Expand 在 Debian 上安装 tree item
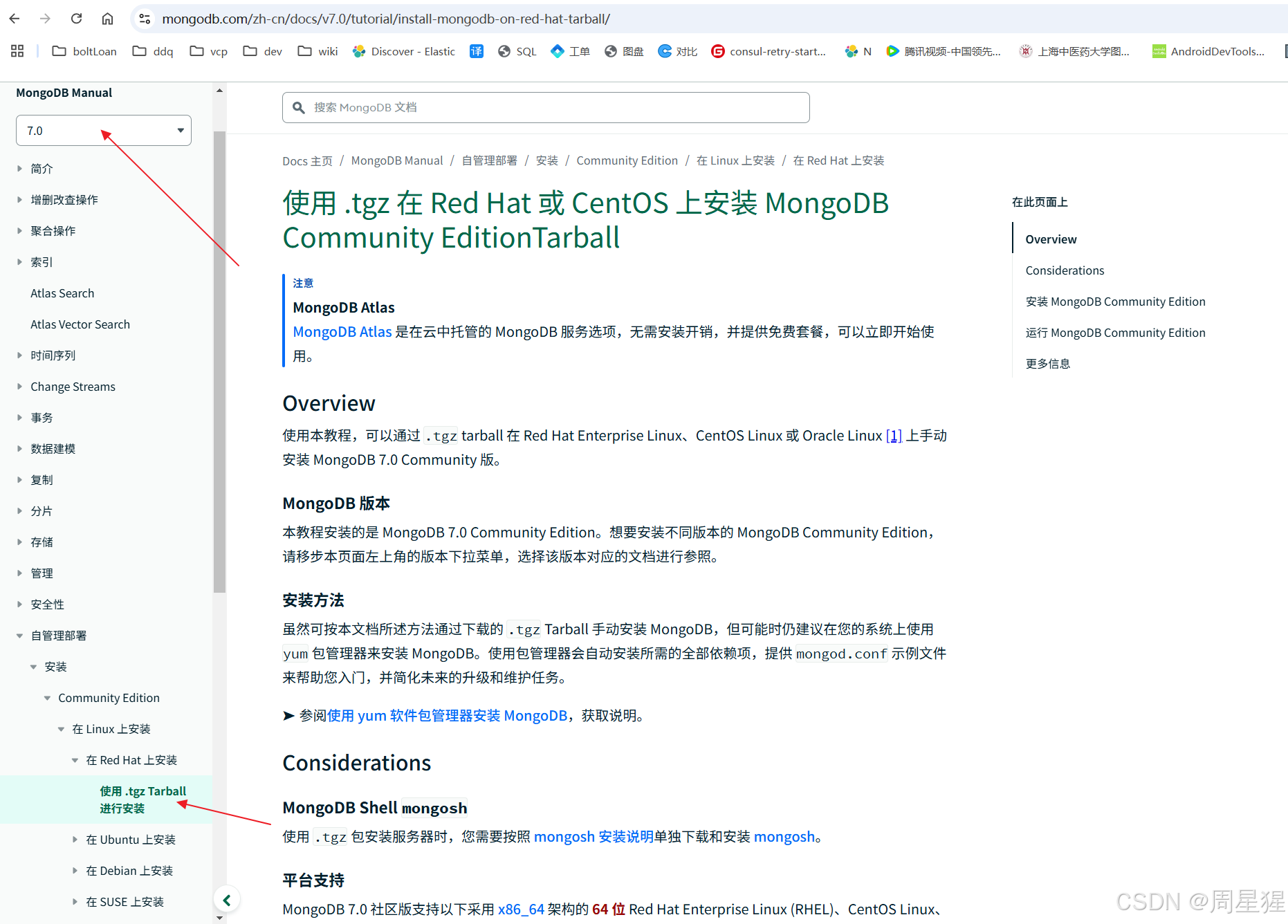The width and height of the screenshot is (1288, 924). [75, 870]
